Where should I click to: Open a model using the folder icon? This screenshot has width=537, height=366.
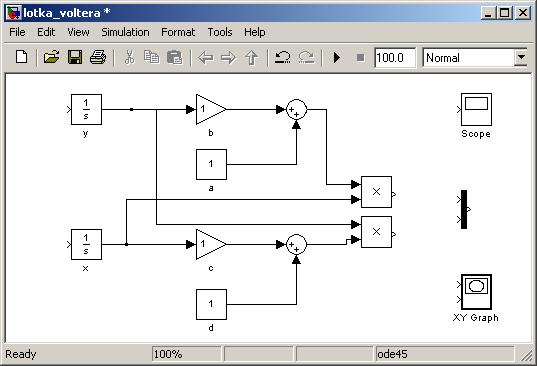(x=51, y=57)
